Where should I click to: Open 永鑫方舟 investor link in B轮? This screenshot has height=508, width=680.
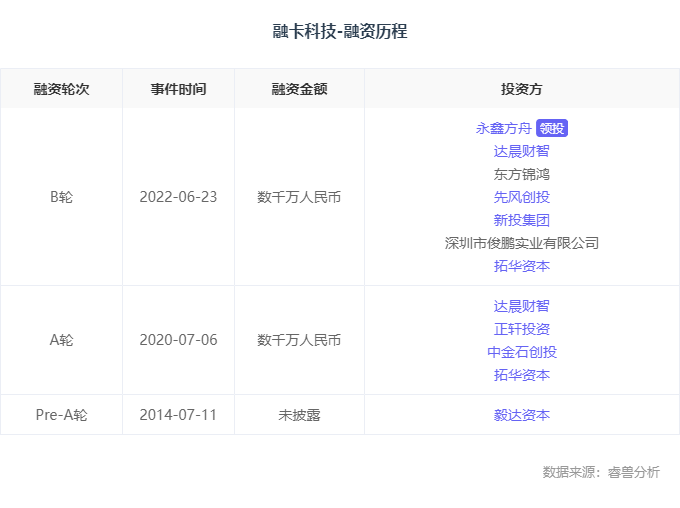coord(503,128)
